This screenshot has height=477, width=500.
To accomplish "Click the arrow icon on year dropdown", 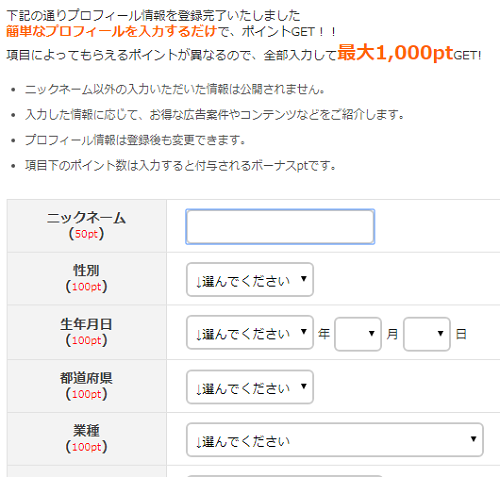I will (x=303, y=331).
